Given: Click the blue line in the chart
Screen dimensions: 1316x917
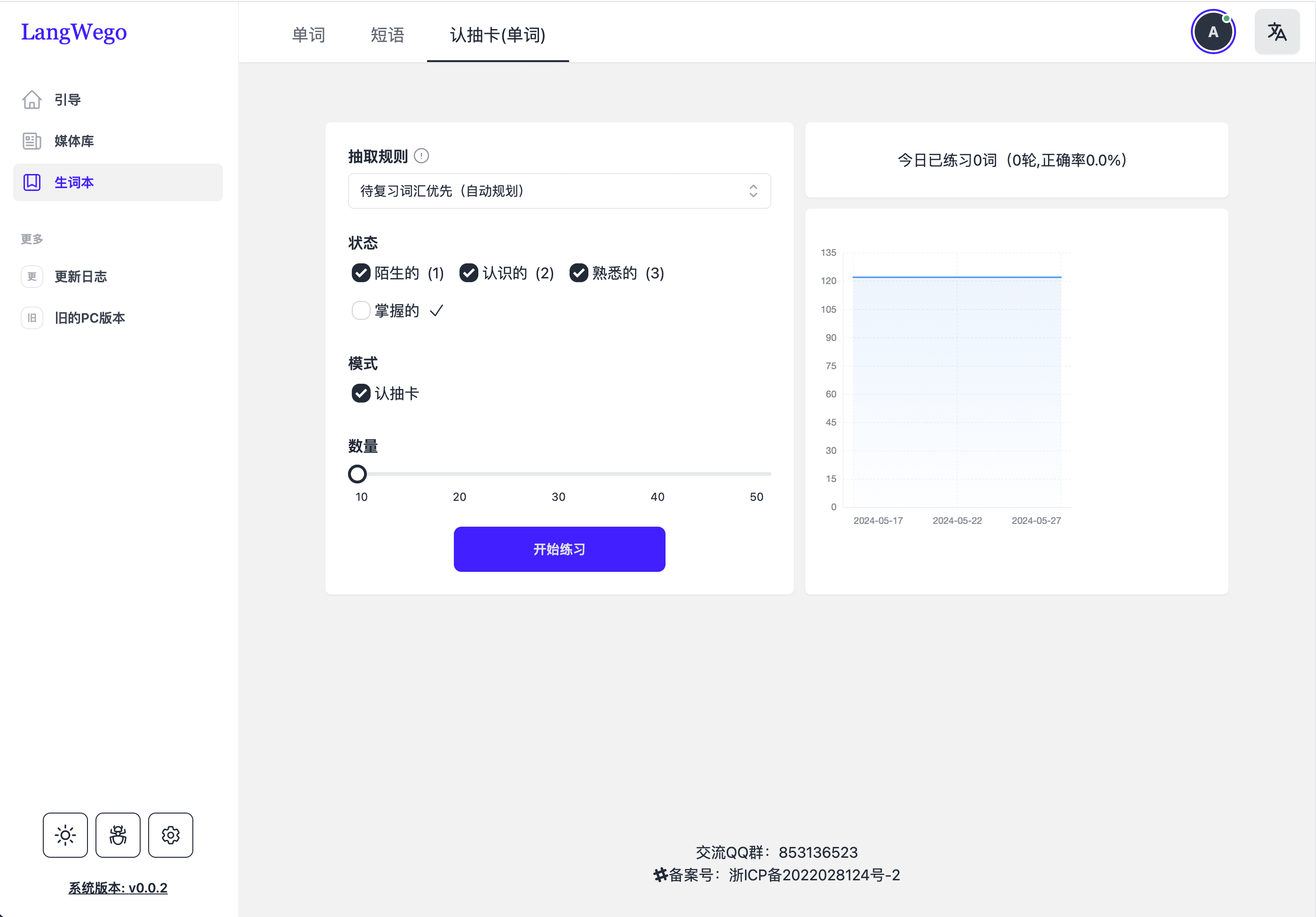Looking at the screenshot, I should 957,277.
